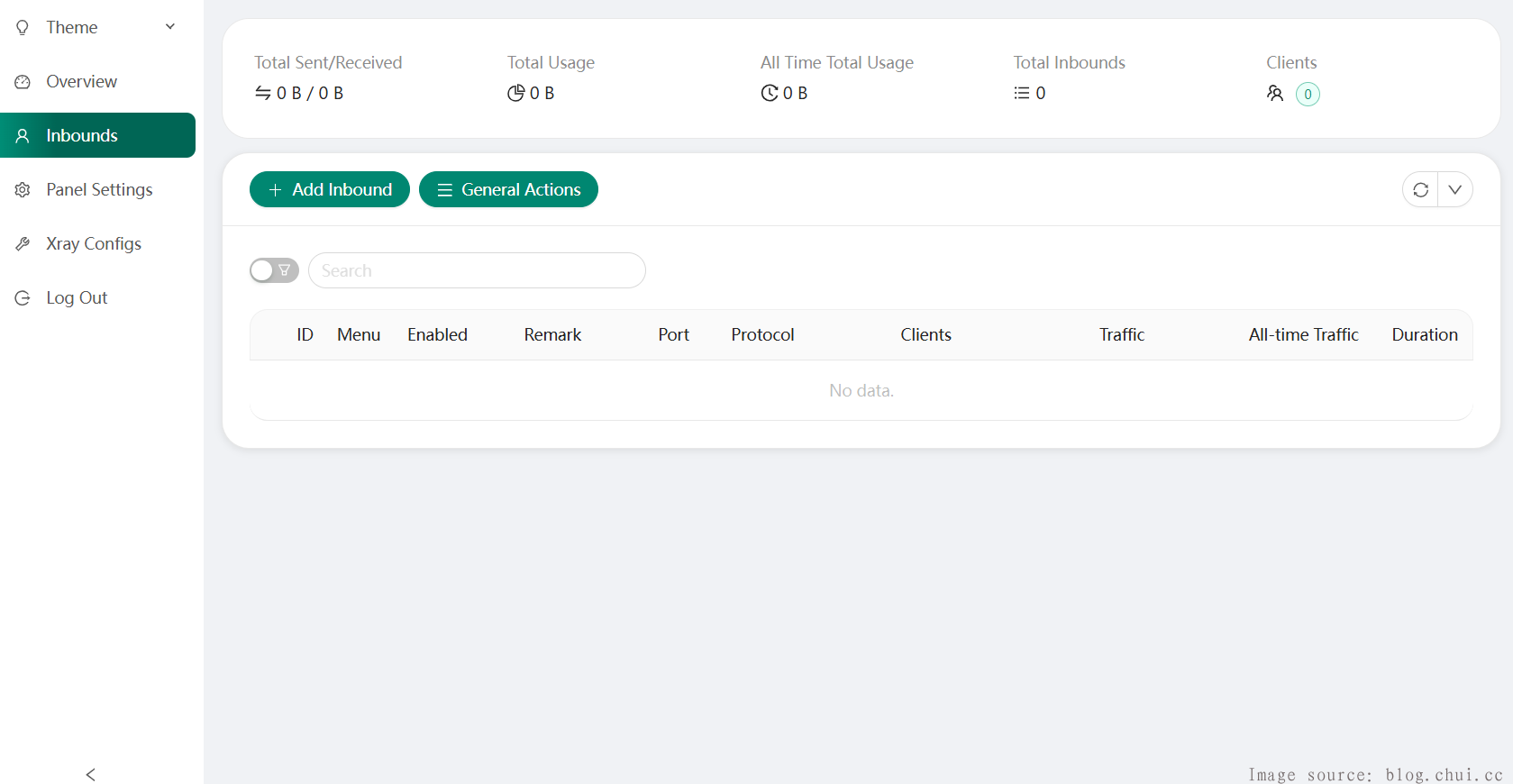Click the refresh icon button
The width and height of the screenshot is (1513, 784).
[1420, 189]
